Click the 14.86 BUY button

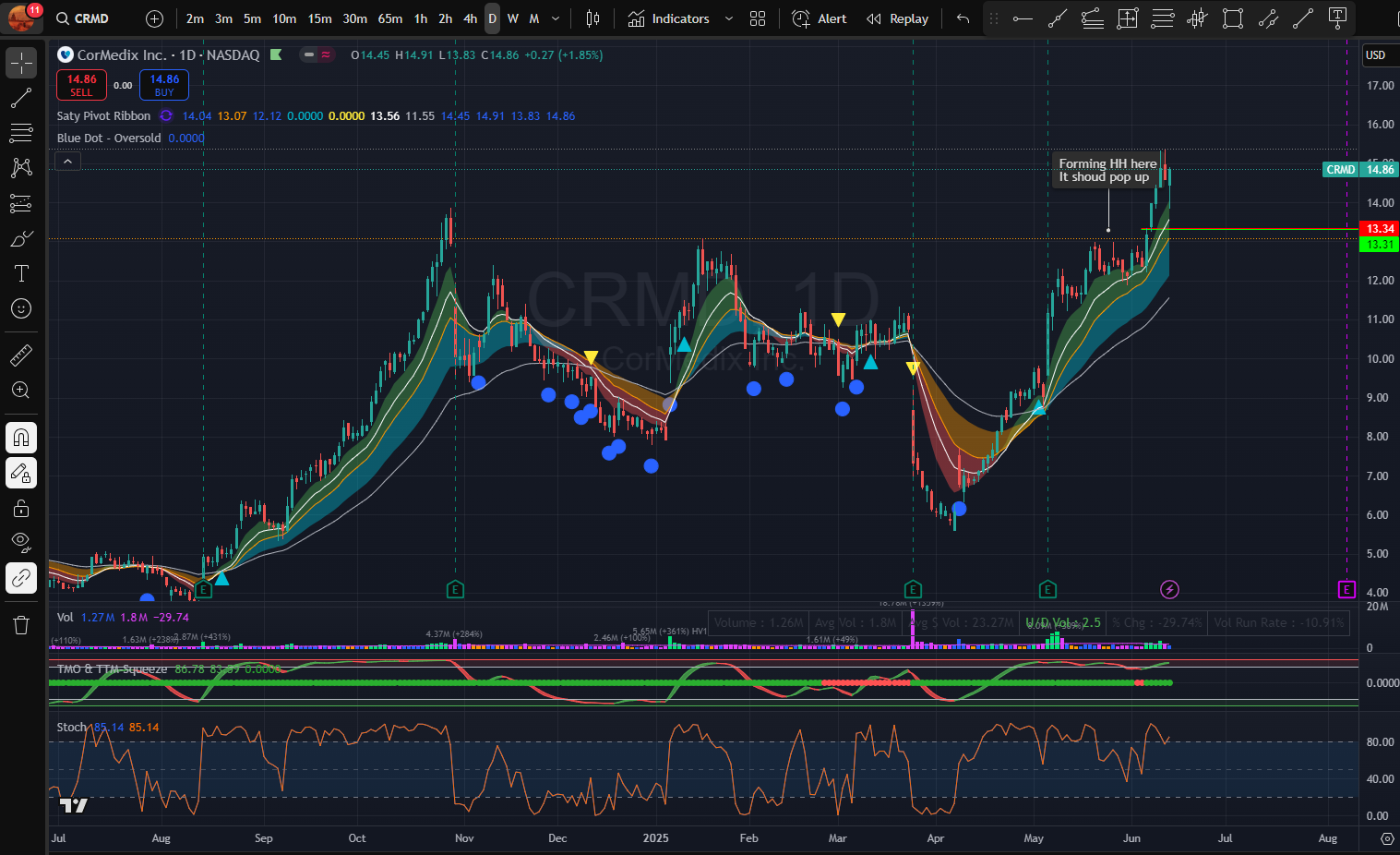click(x=164, y=85)
